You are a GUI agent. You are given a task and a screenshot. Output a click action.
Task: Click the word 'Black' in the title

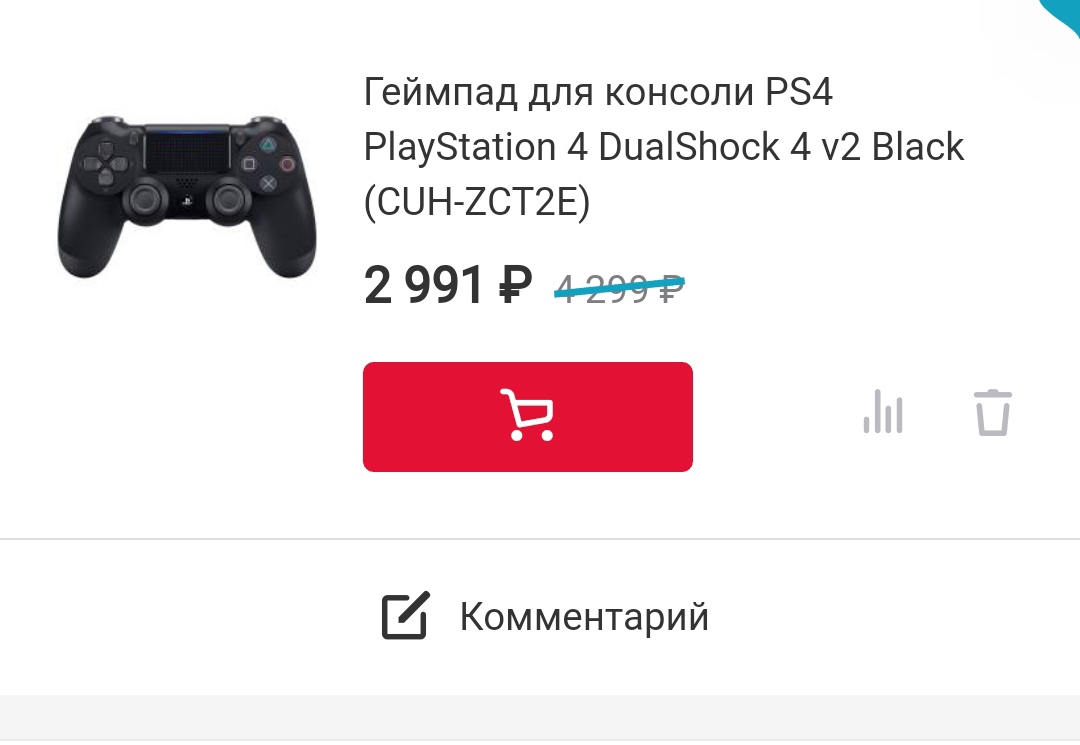(917, 147)
